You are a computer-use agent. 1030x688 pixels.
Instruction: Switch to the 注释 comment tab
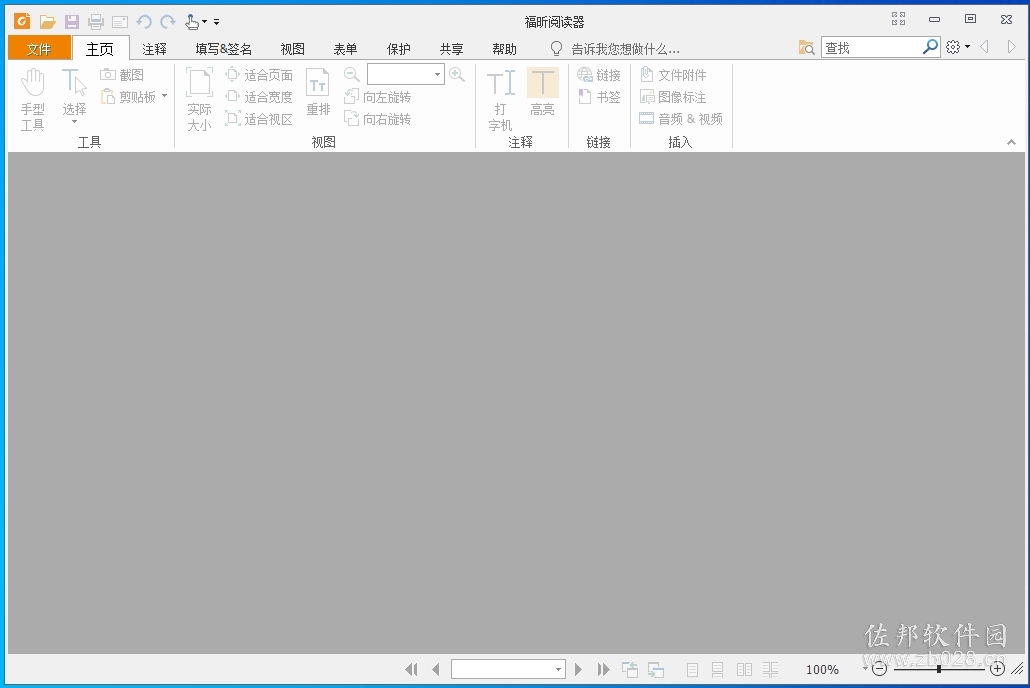[154, 49]
